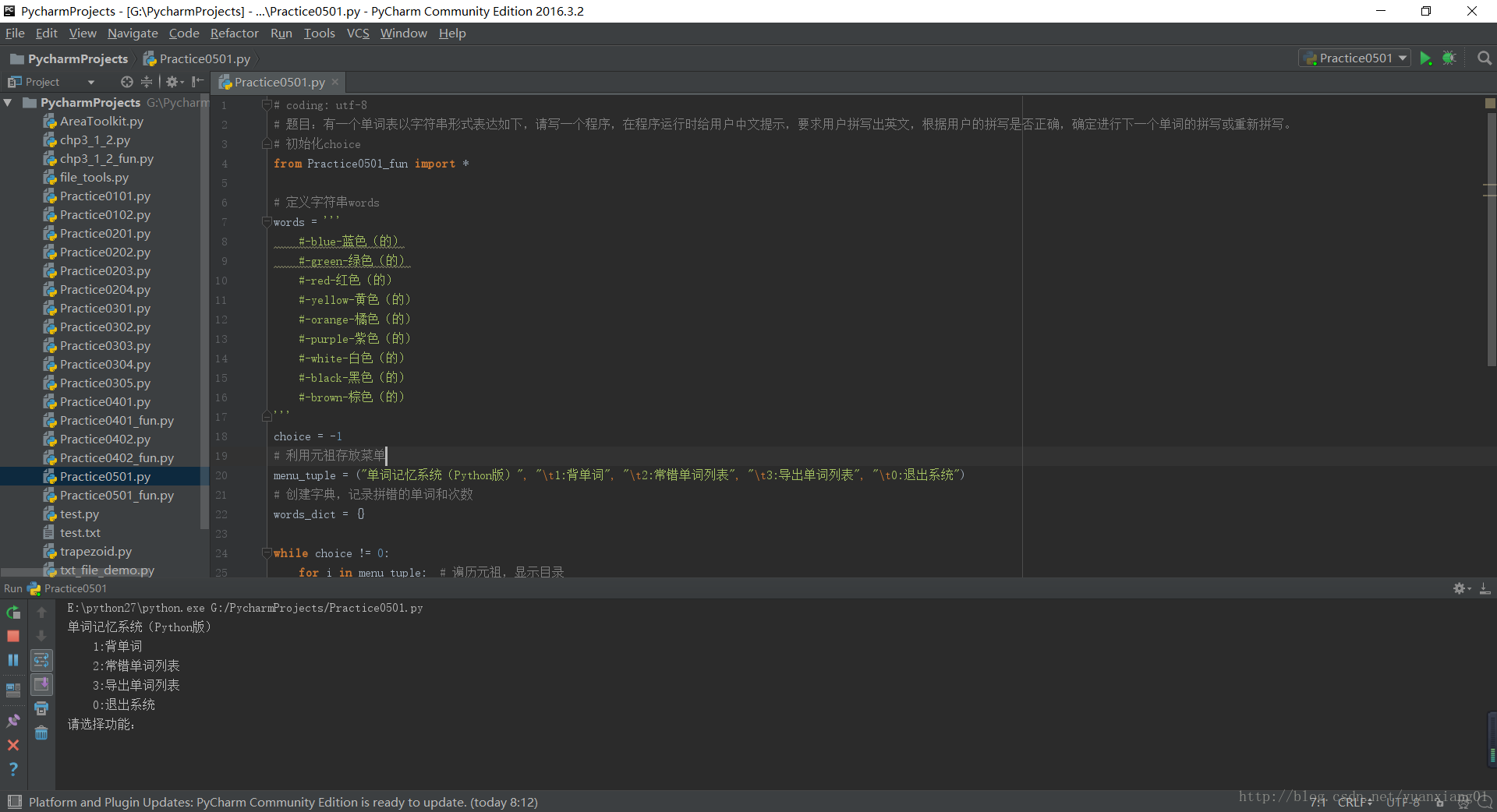Rerun Practice0501 in the Run panel
The width and height of the screenshot is (1497, 812).
[x=13, y=613]
